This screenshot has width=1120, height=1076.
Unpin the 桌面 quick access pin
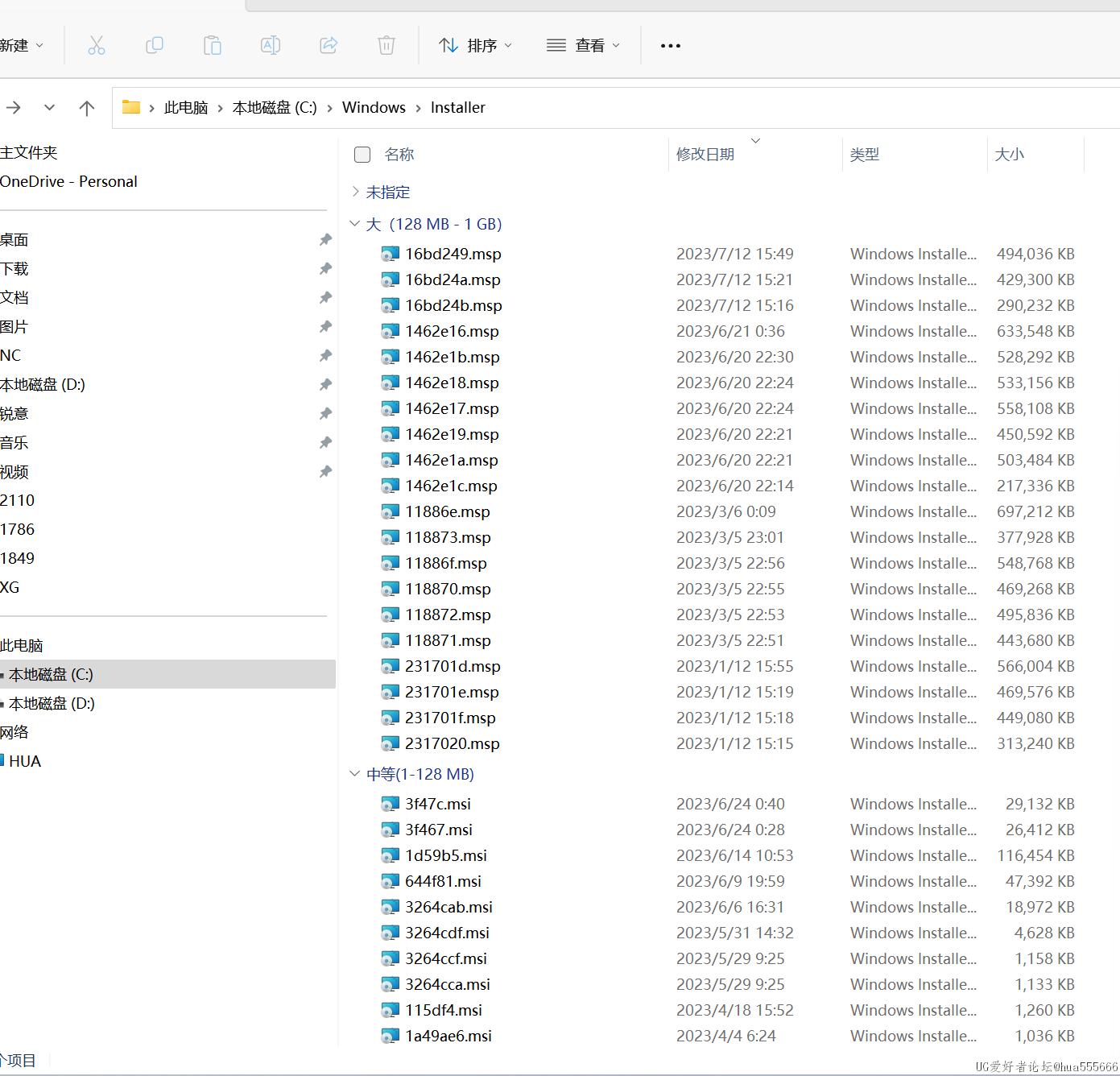click(x=325, y=239)
